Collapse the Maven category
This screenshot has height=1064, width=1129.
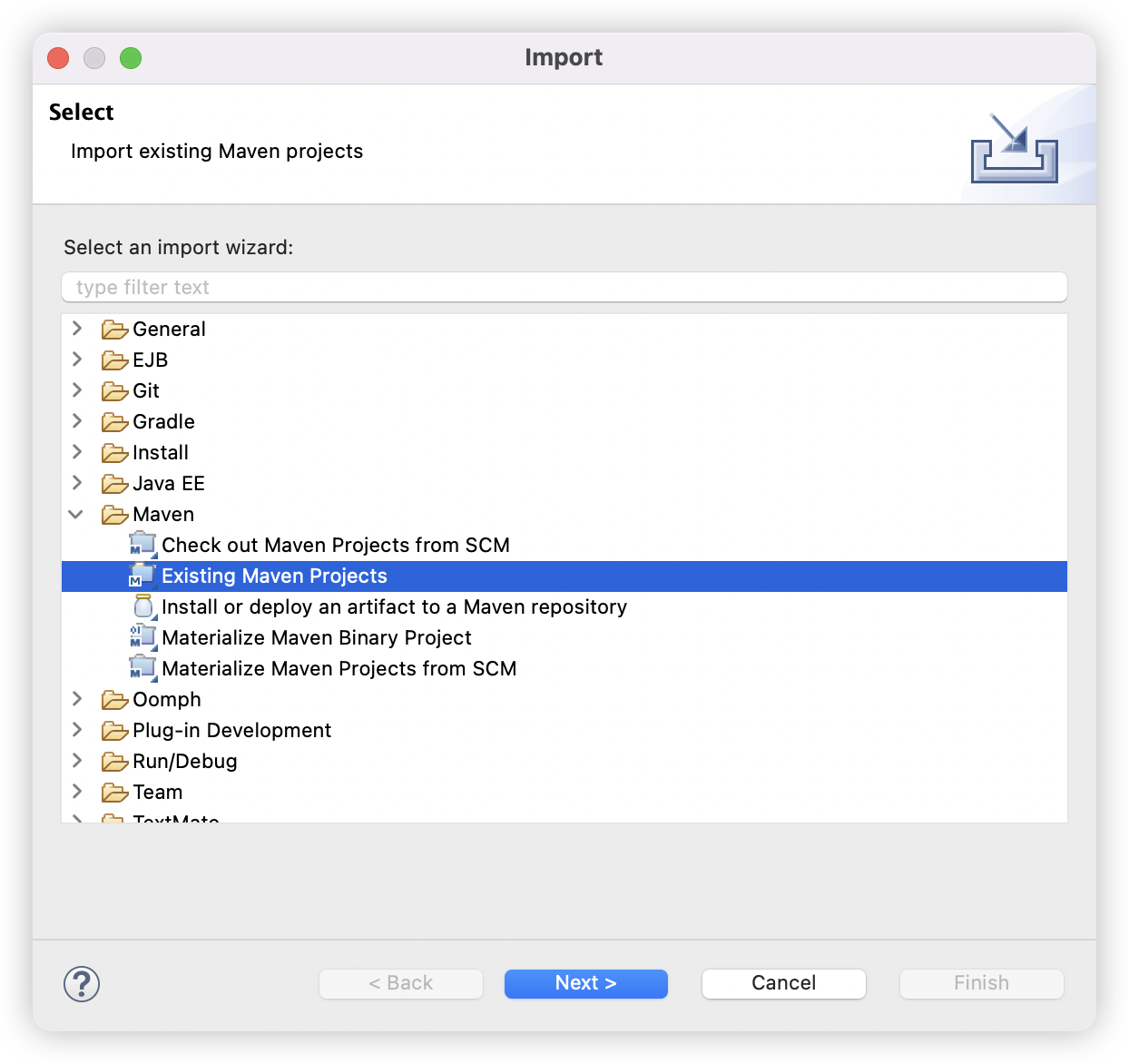(77, 515)
